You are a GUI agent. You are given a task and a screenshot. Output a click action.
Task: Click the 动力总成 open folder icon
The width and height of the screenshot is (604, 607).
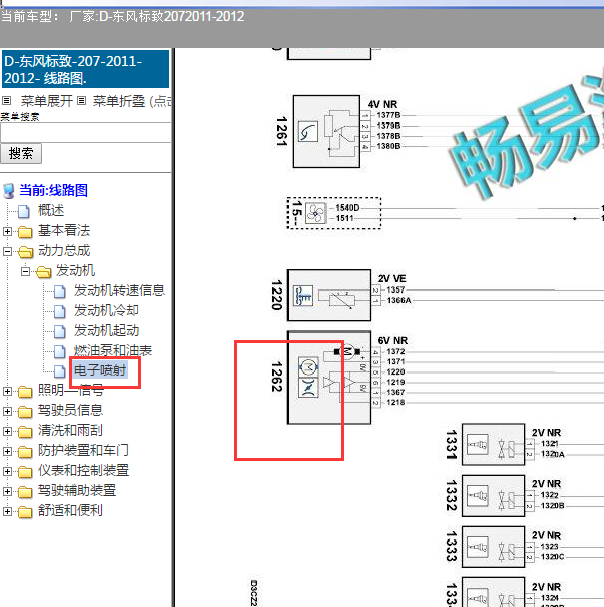[x=26, y=252]
